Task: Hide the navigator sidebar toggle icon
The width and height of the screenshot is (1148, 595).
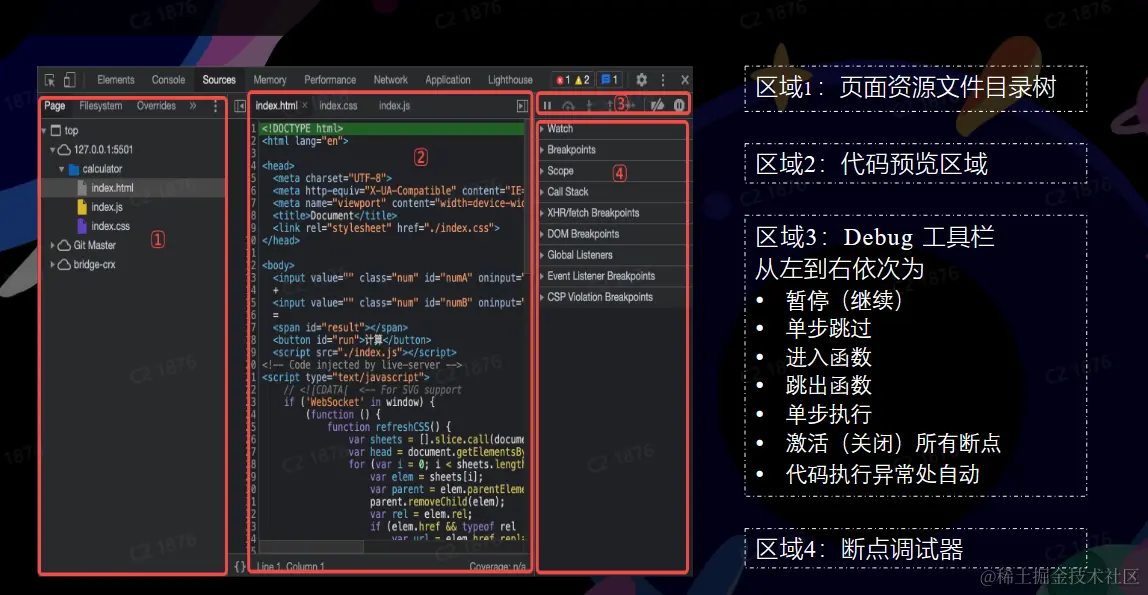Action: tap(240, 106)
